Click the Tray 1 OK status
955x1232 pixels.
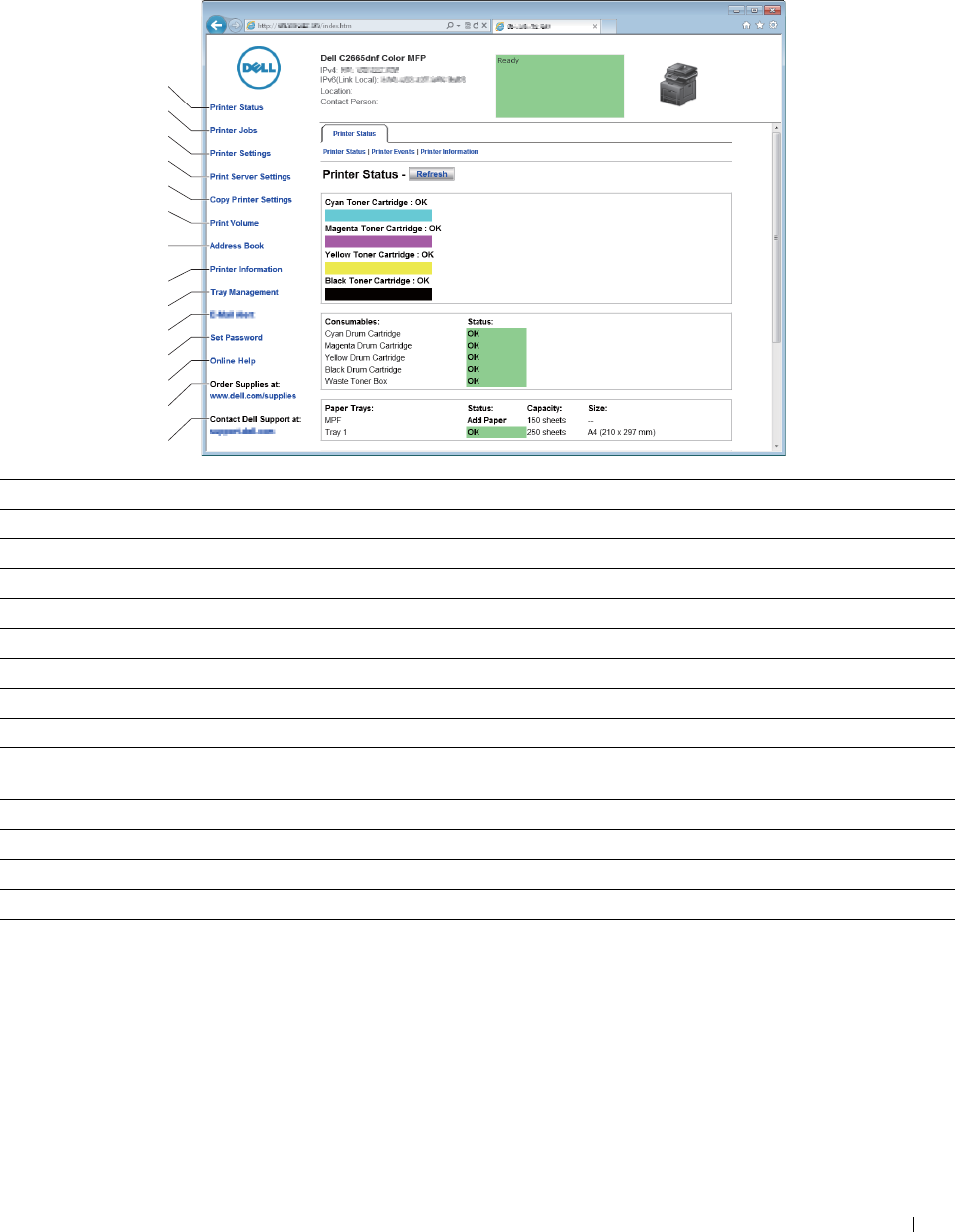pyautogui.click(x=496, y=432)
